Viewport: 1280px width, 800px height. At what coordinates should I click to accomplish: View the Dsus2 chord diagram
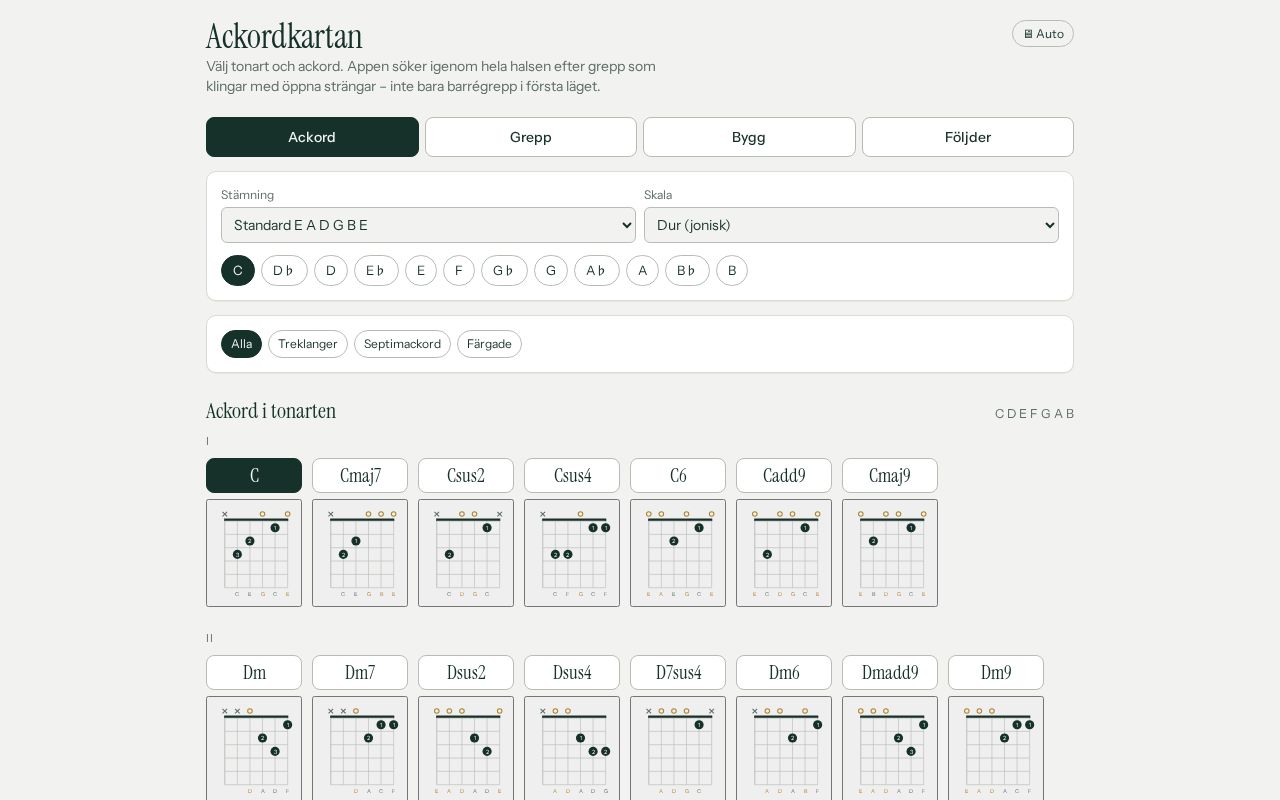466,748
